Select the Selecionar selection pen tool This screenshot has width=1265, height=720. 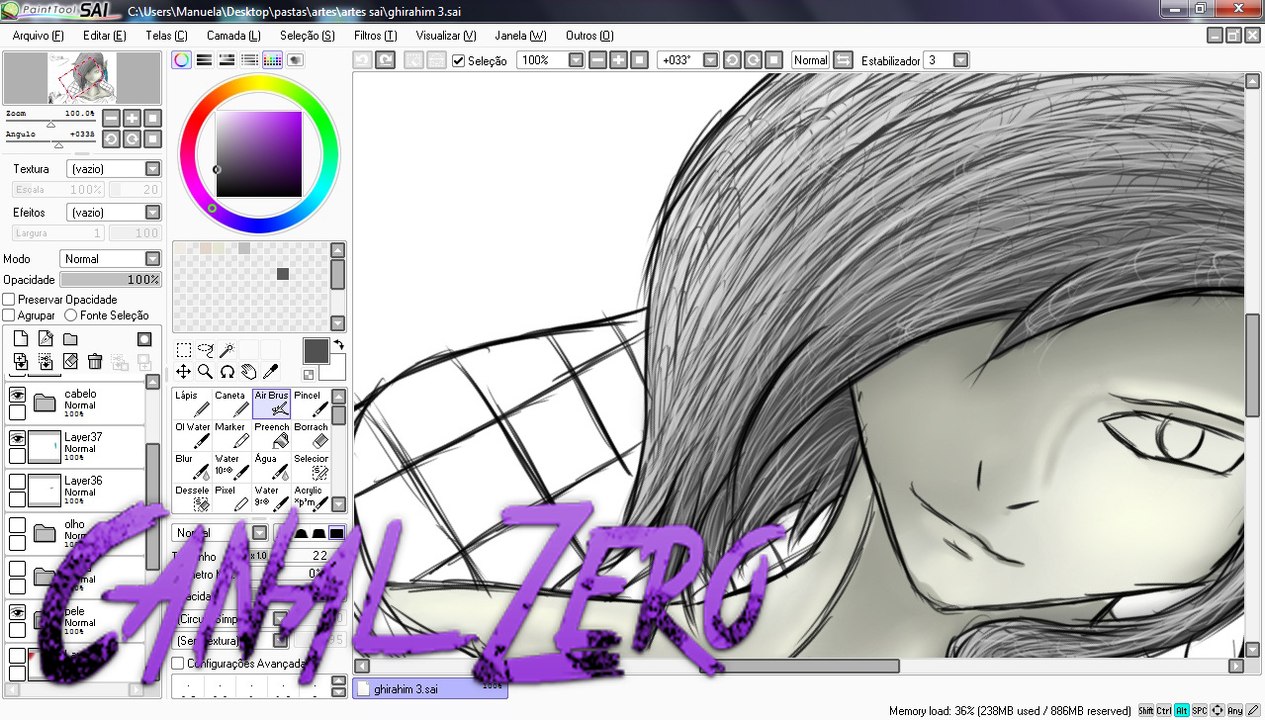point(310,467)
